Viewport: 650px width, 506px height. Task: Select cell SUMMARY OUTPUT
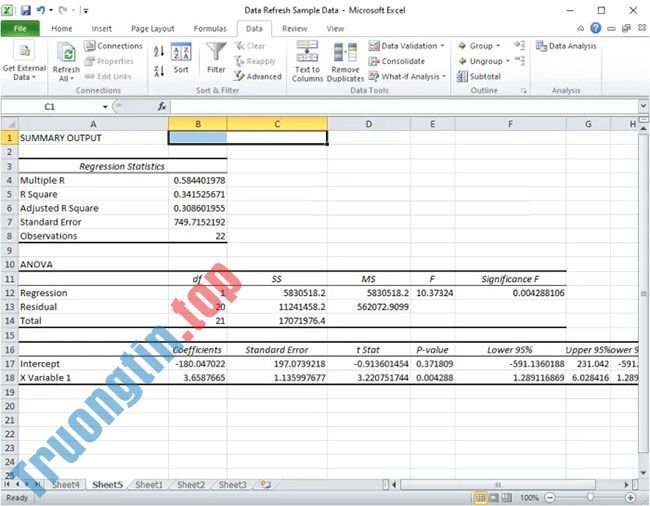[x=93, y=138]
